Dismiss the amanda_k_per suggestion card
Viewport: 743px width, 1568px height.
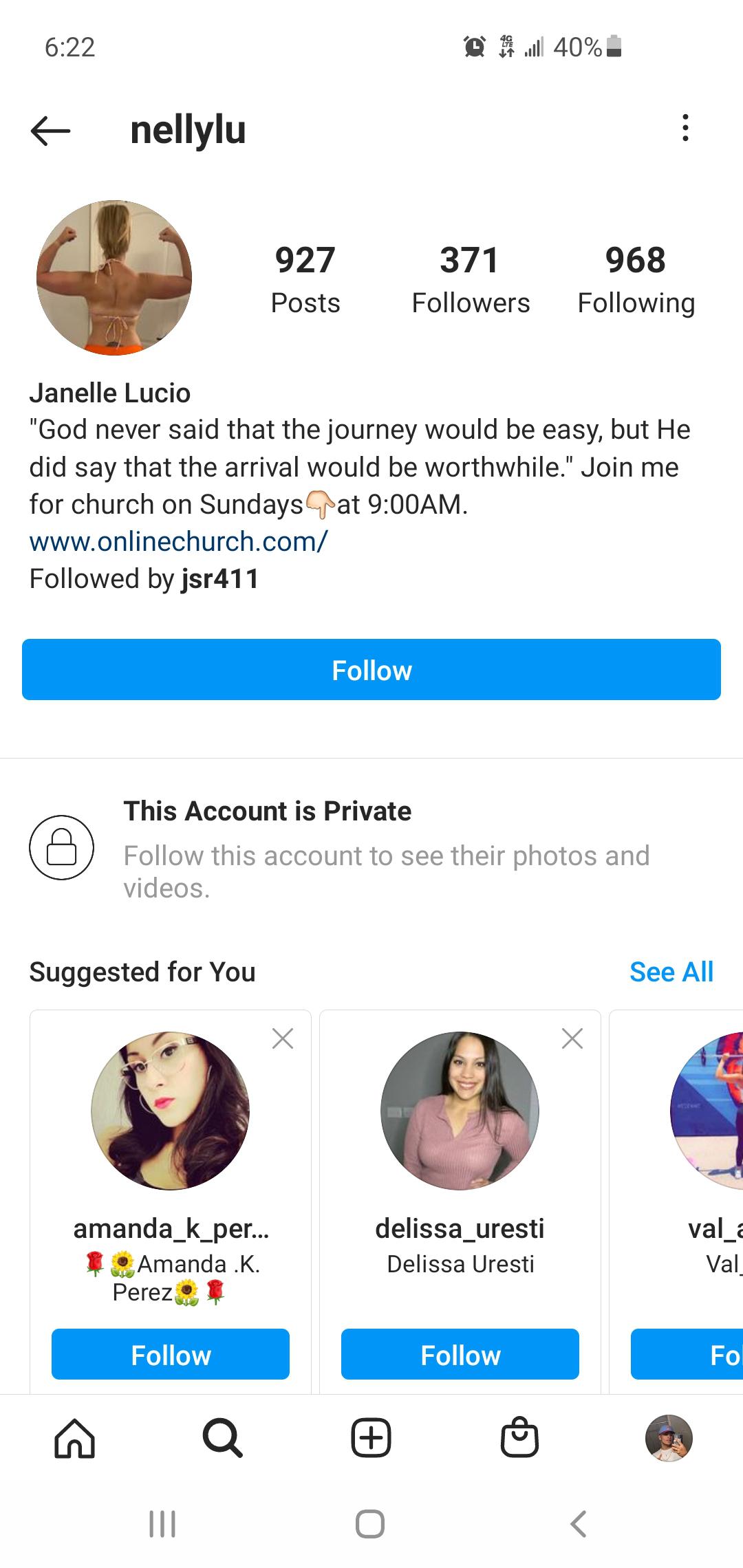pyautogui.click(x=283, y=1038)
